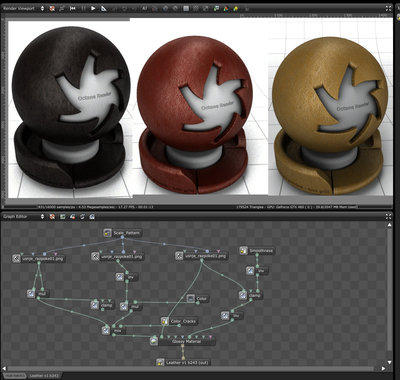The height and width of the screenshot is (380, 400).
Task: Select the mix node
Action: tap(114, 331)
